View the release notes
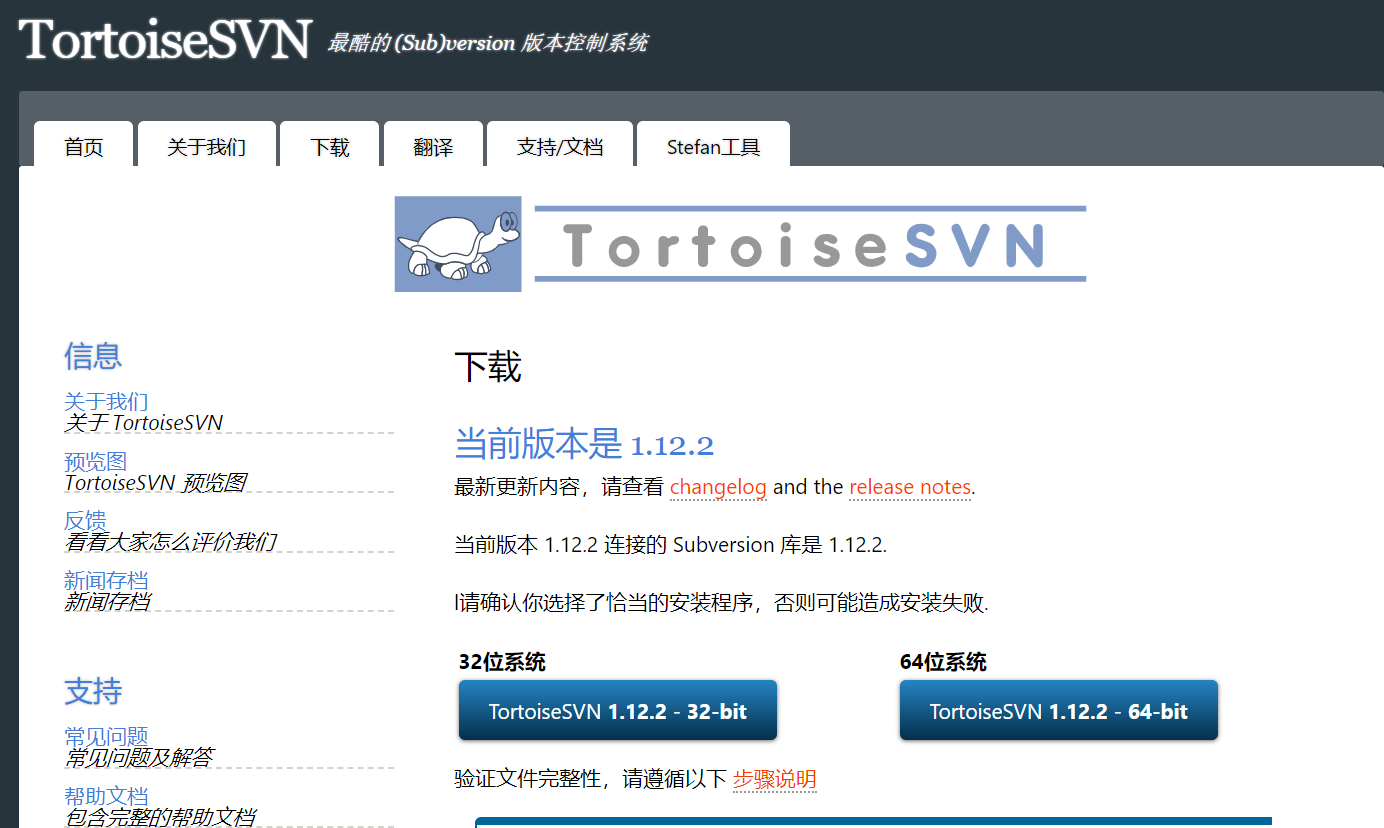The width and height of the screenshot is (1384, 828). coord(909,487)
